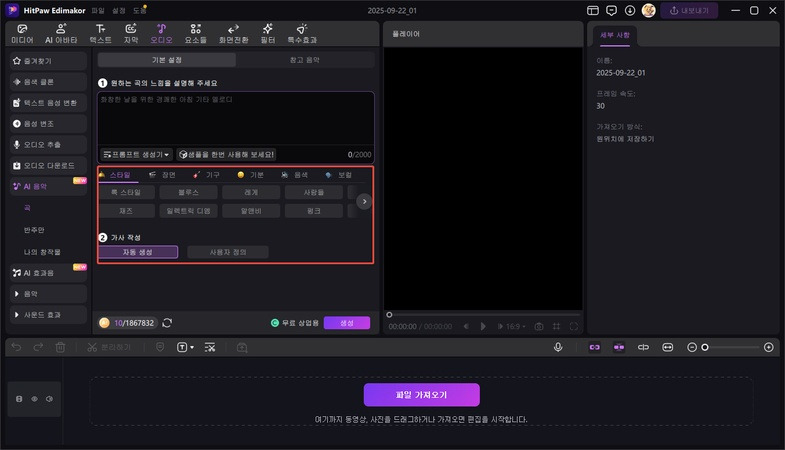The height and width of the screenshot is (450, 785).
Task: Open the 필터 filters tool
Action: coord(268,34)
